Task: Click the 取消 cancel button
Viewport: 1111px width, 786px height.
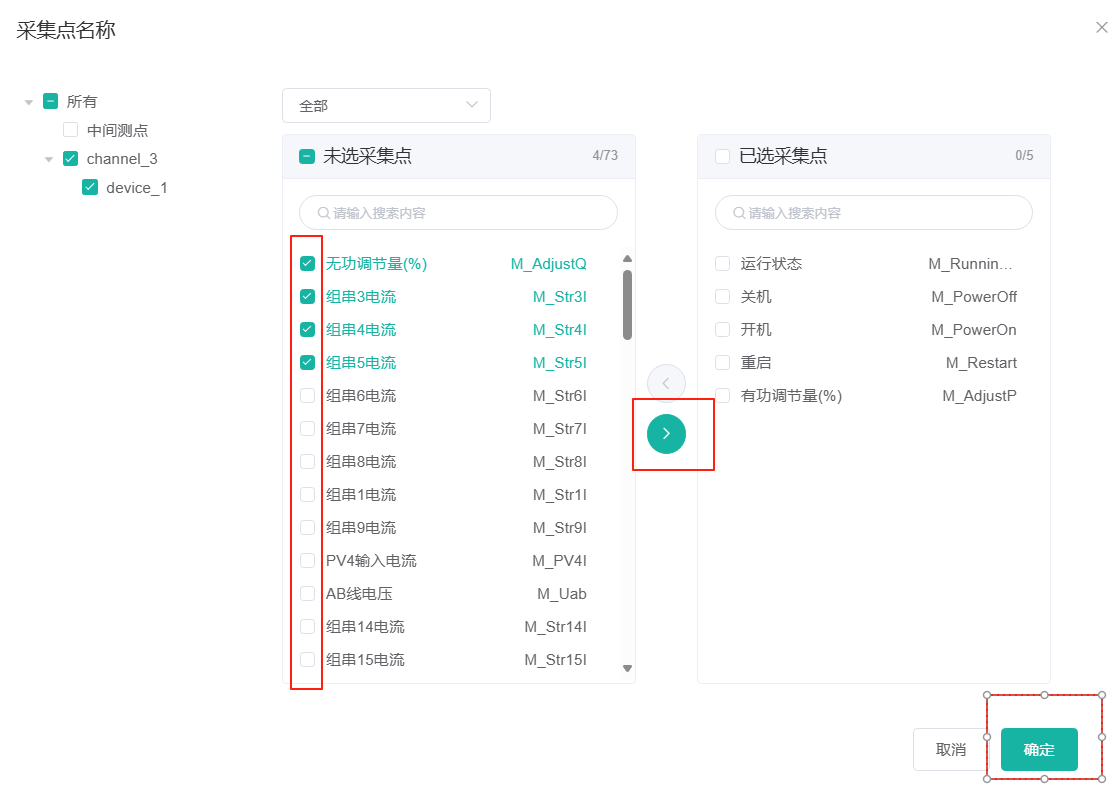Action: 950,749
